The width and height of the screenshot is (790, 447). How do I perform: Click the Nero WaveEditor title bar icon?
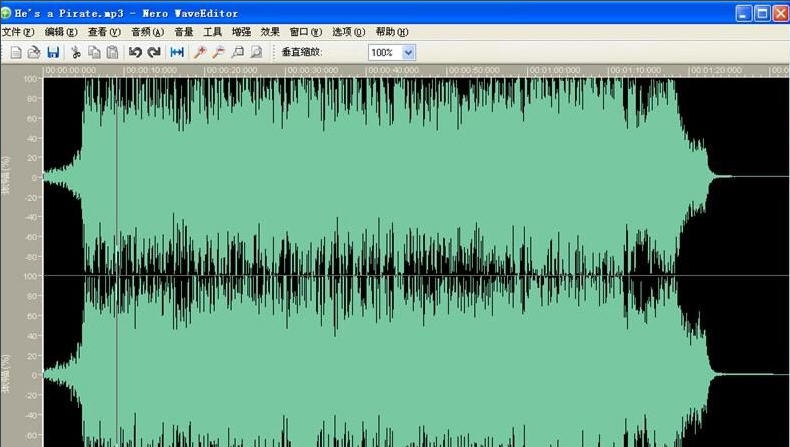point(6,13)
